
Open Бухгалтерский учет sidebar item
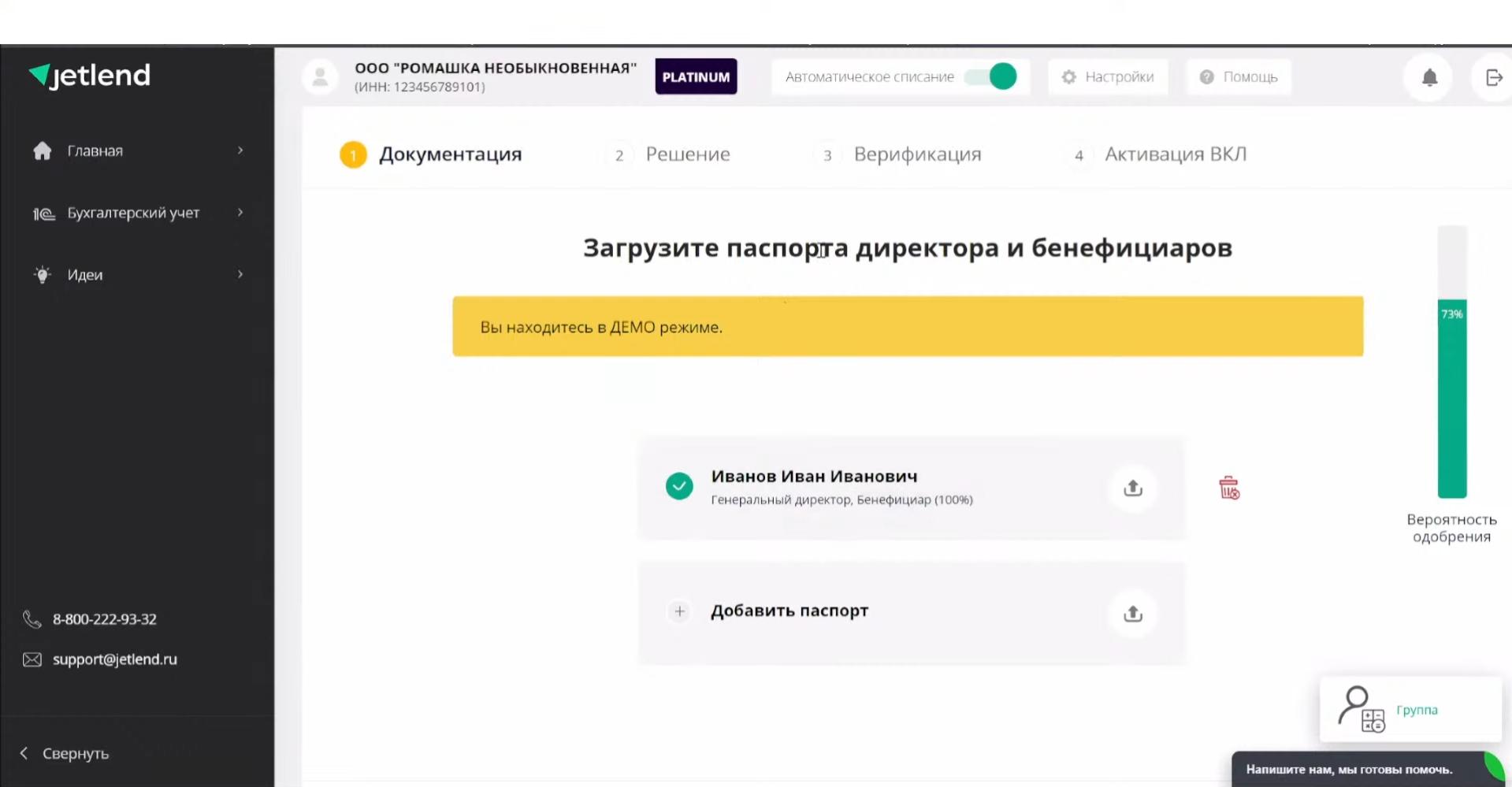(x=138, y=213)
